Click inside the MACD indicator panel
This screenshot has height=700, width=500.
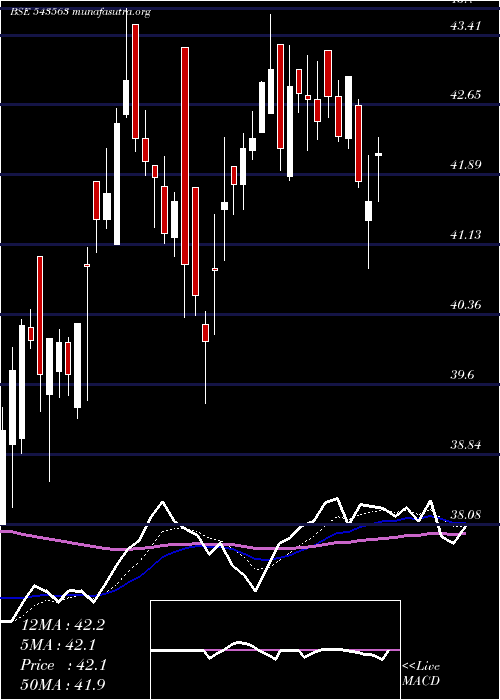[x=275, y=650]
